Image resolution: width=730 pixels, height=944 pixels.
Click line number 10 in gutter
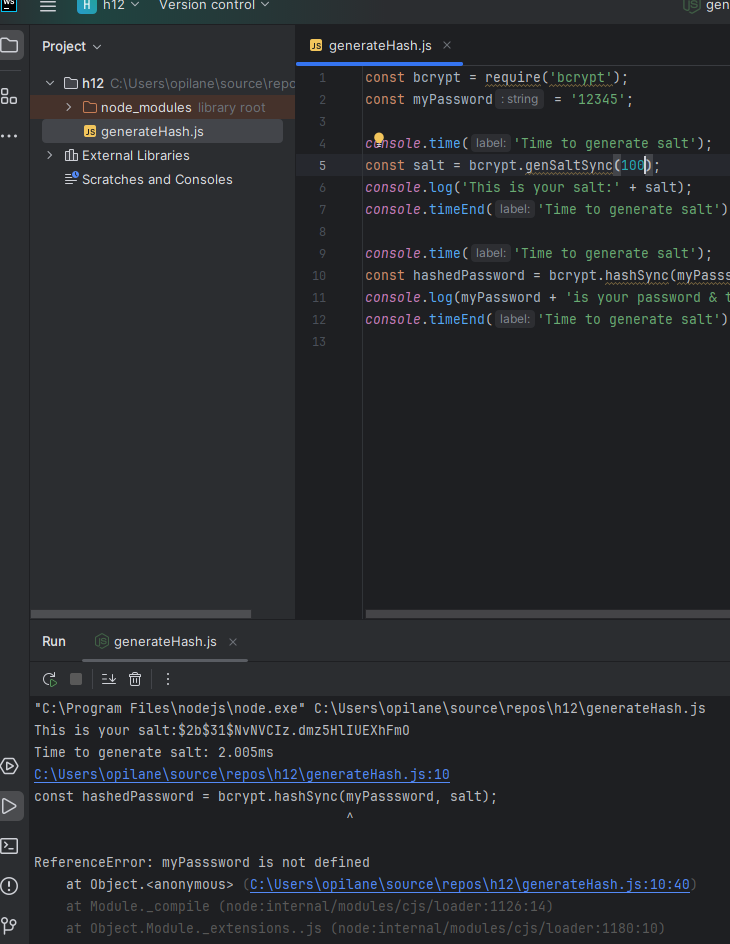[x=319, y=276]
